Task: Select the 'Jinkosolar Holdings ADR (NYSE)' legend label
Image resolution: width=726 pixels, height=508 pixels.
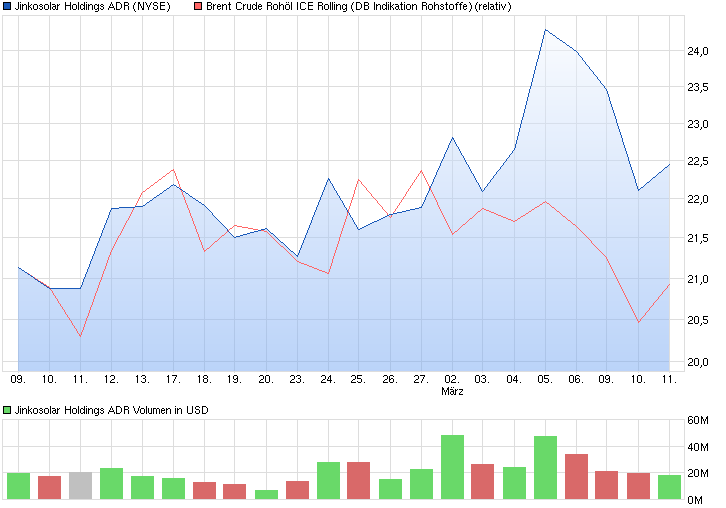Action: tap(93, 6)
